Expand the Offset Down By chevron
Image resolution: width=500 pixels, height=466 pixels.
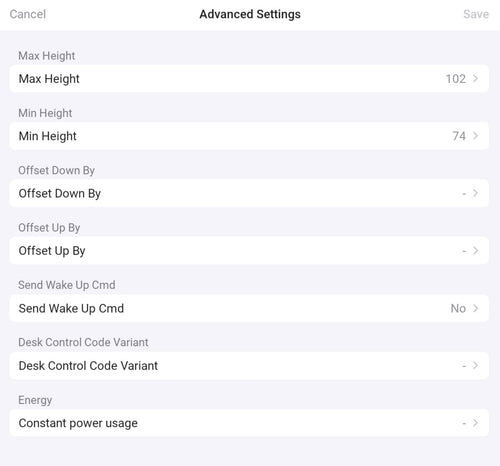(x=476, y=193)
